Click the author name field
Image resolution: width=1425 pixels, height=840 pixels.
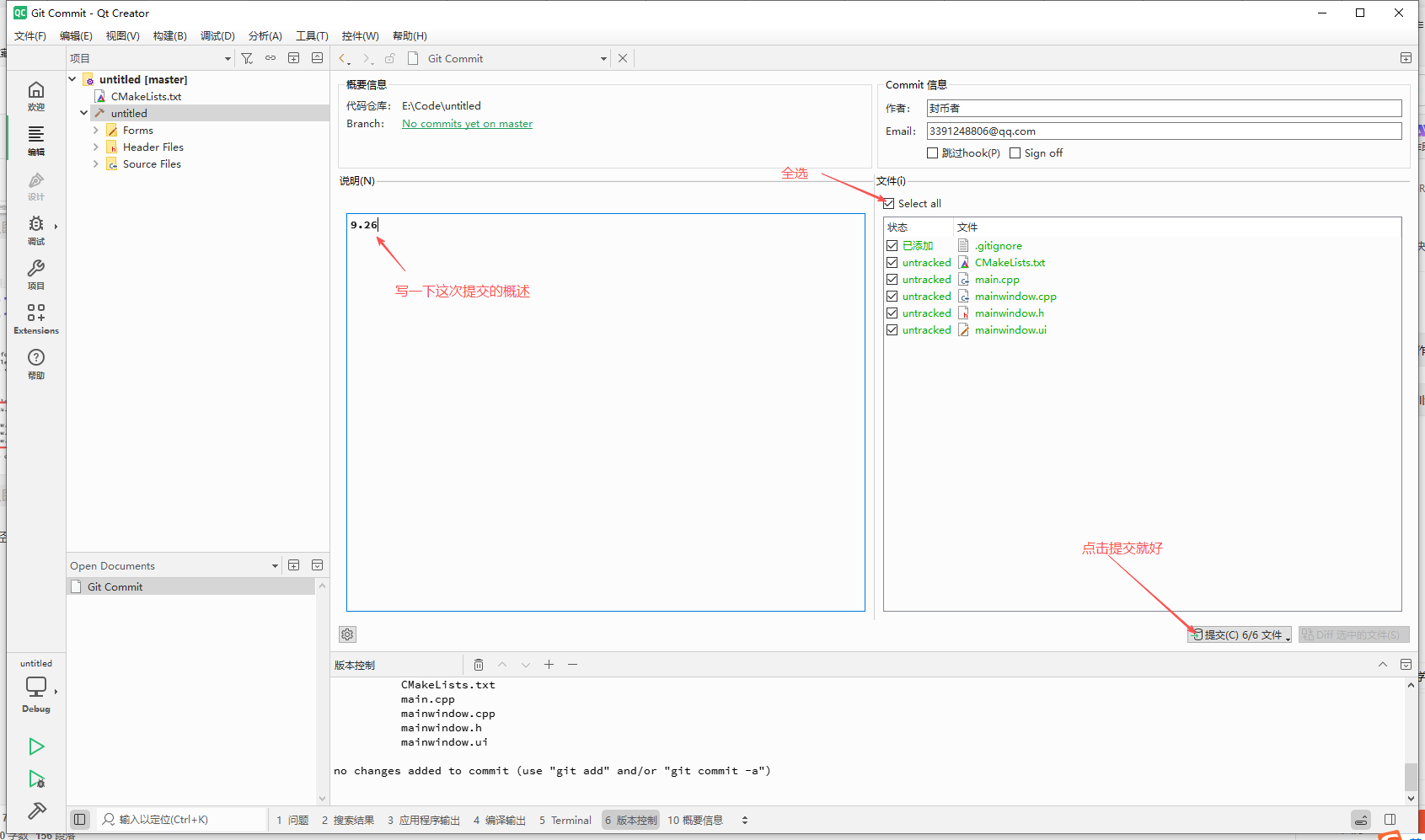pos(1164,108)
